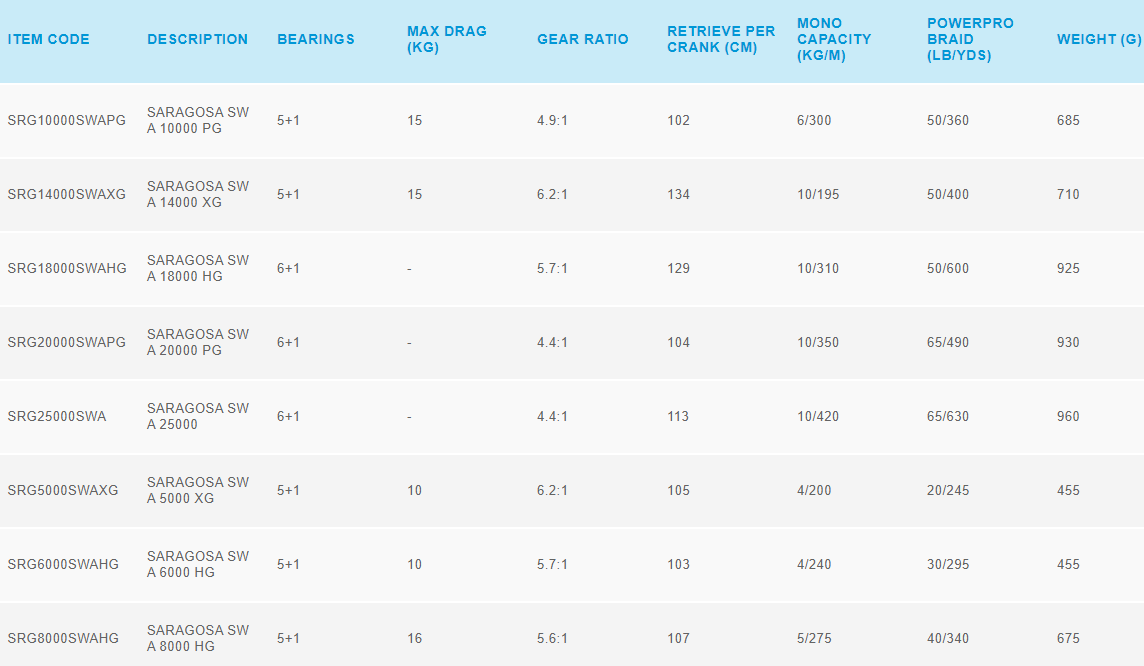The width and height of the screenshot is (1144, 666).
Task: Click the SARAGOSA SW A 6000 HG description
Action: (198, 565)
